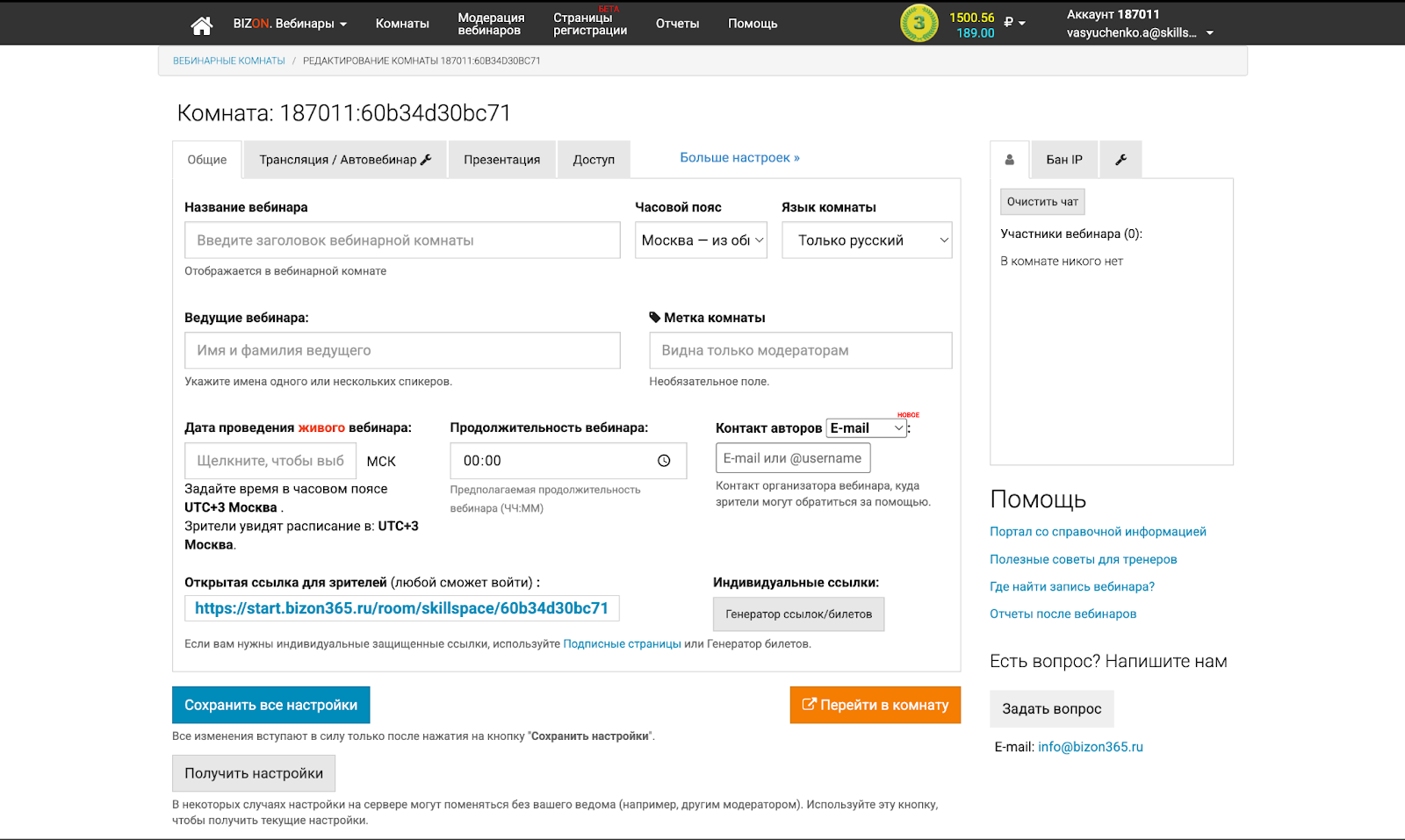Open Модерация вебинаров menu item
This screenshot has width=1405, height=840.
coord(491,24)
